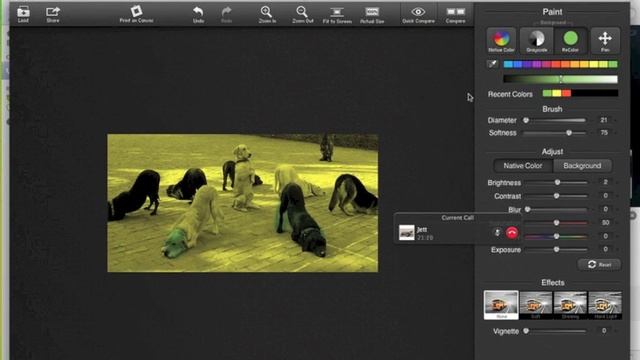Adjust the Exposure slider

click(557, 249)
